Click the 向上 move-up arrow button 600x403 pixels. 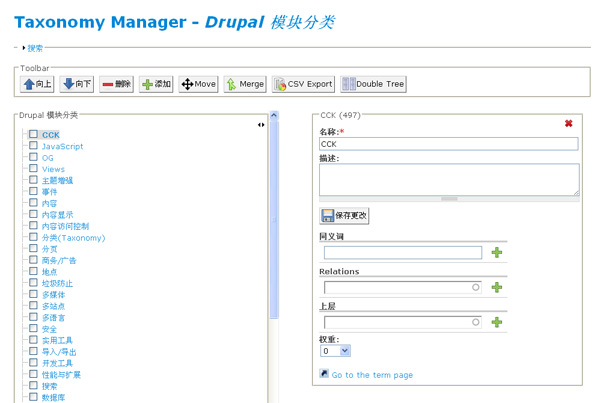pos(37,84)
